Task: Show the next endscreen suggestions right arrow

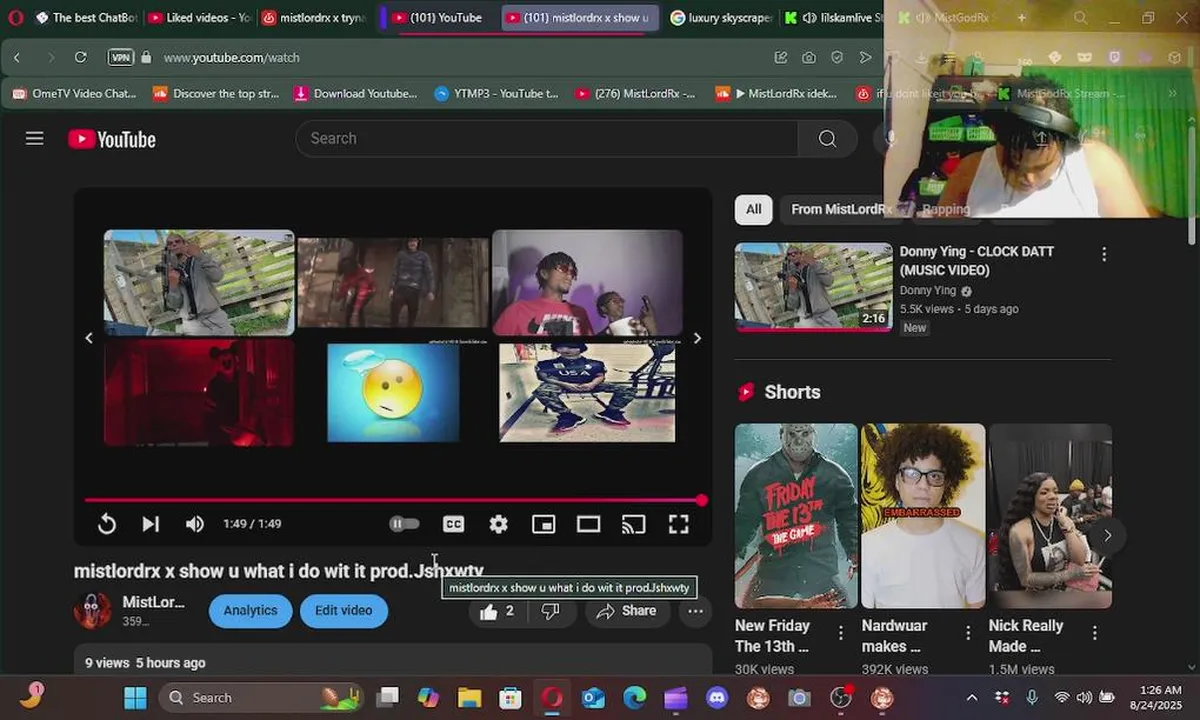Action: pos(697,338)
